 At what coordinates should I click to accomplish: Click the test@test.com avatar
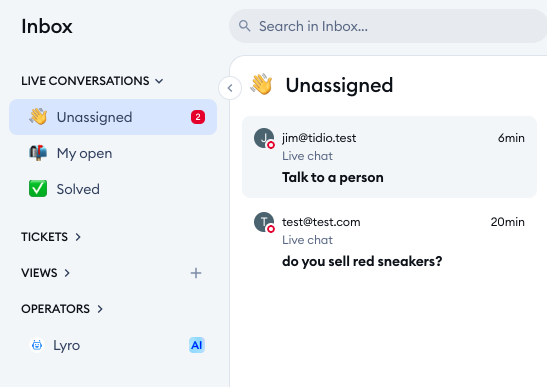pyautogui.click(x=264, y=222)
